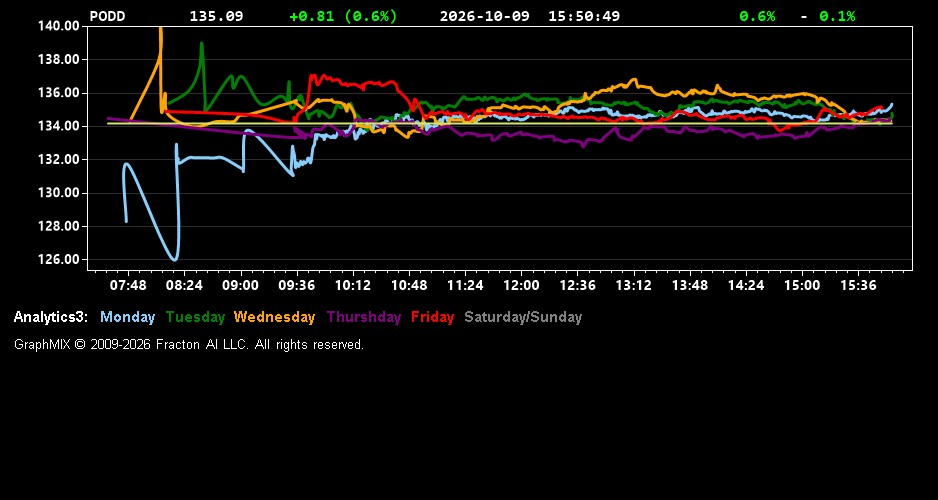Click the timestamp 15:50:49
Viewport: 938px width, 500px height.
(x=584, y=16)
